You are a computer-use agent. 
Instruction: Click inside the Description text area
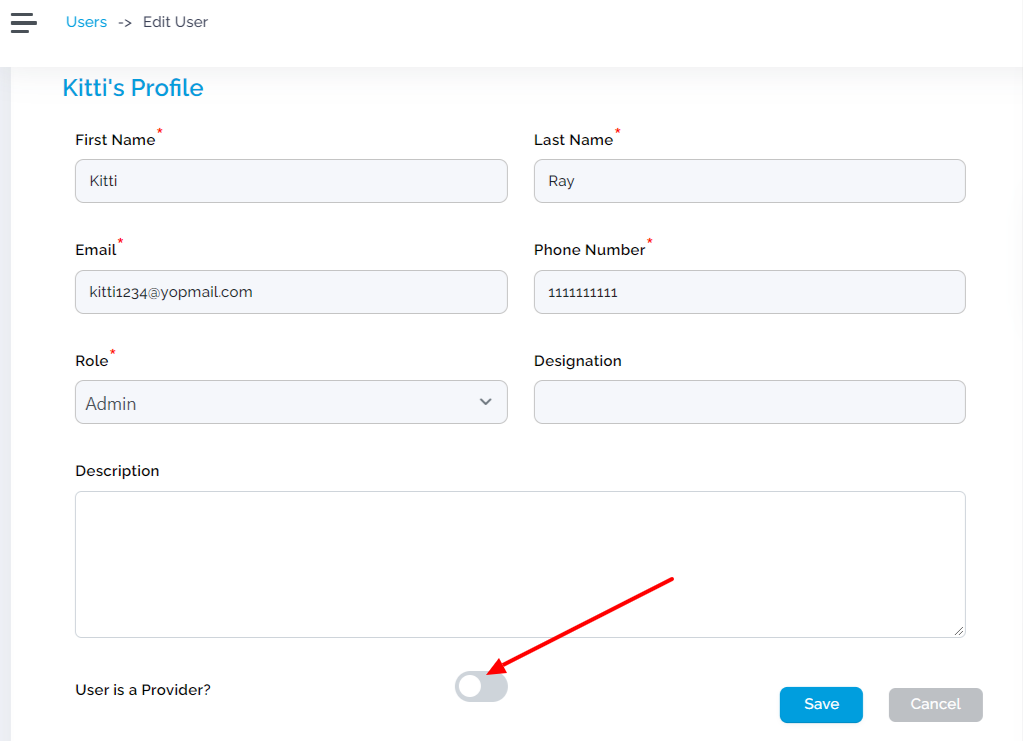pyautogui.click(x=520, y=564)
